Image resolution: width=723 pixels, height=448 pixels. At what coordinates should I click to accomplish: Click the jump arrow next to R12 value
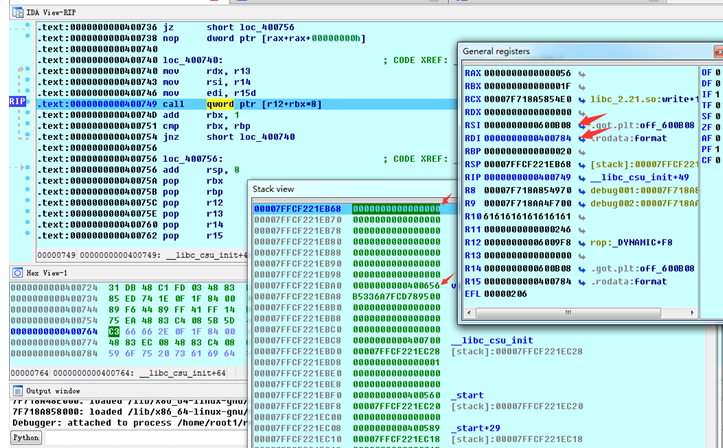(582, 242)
